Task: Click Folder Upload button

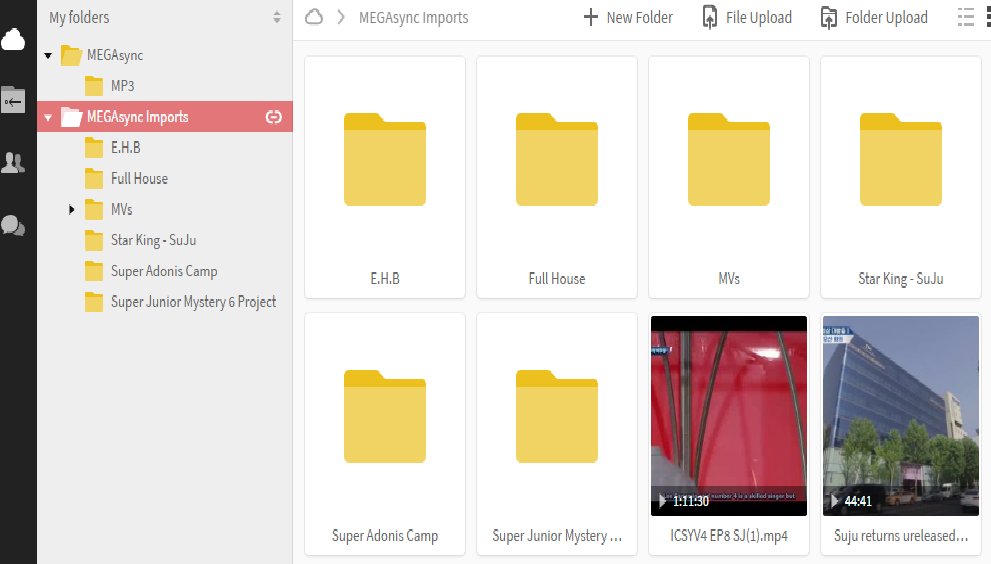Action: [874, 17]
